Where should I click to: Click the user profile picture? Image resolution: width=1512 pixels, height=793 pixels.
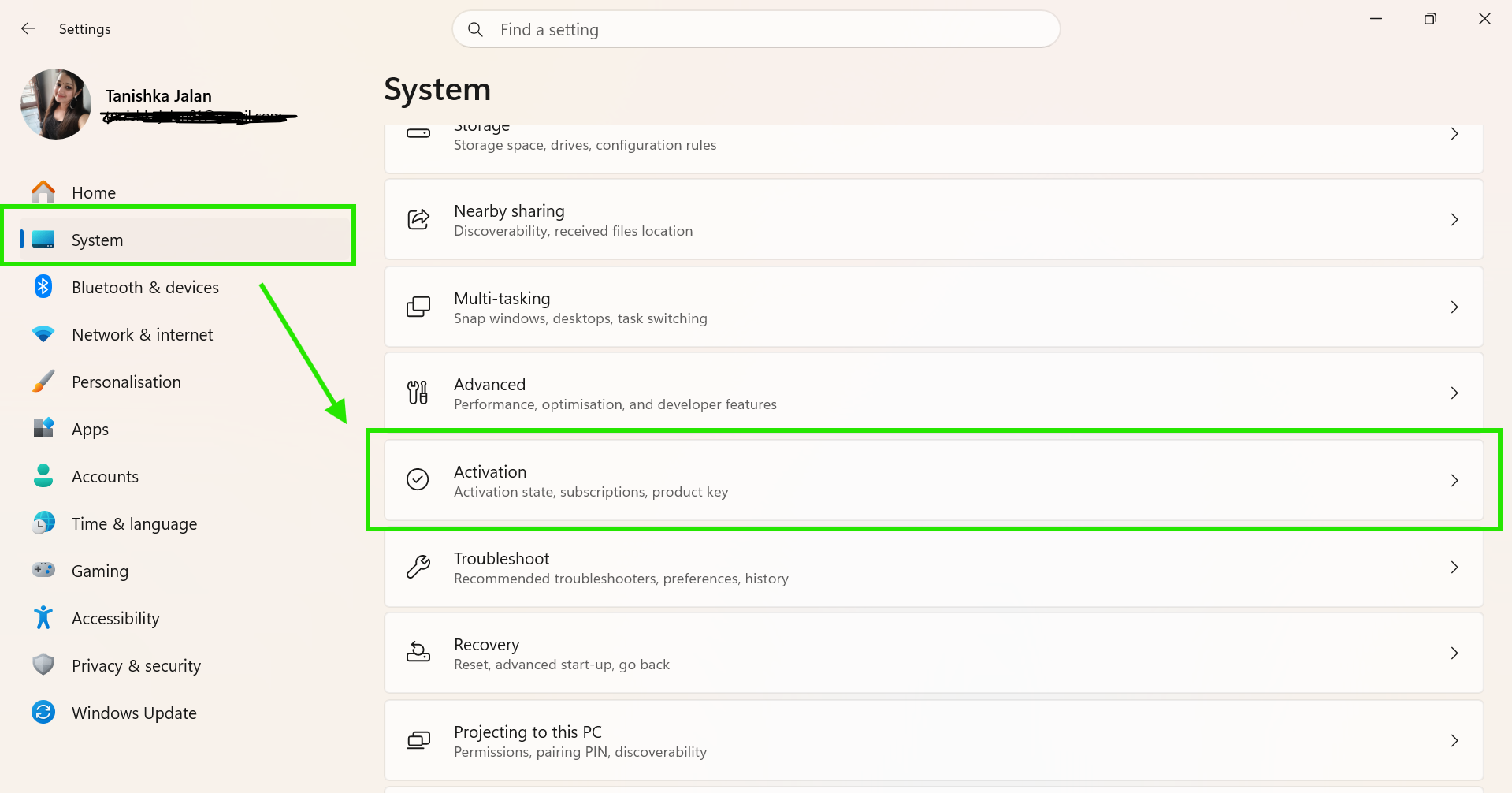(56, 104)
